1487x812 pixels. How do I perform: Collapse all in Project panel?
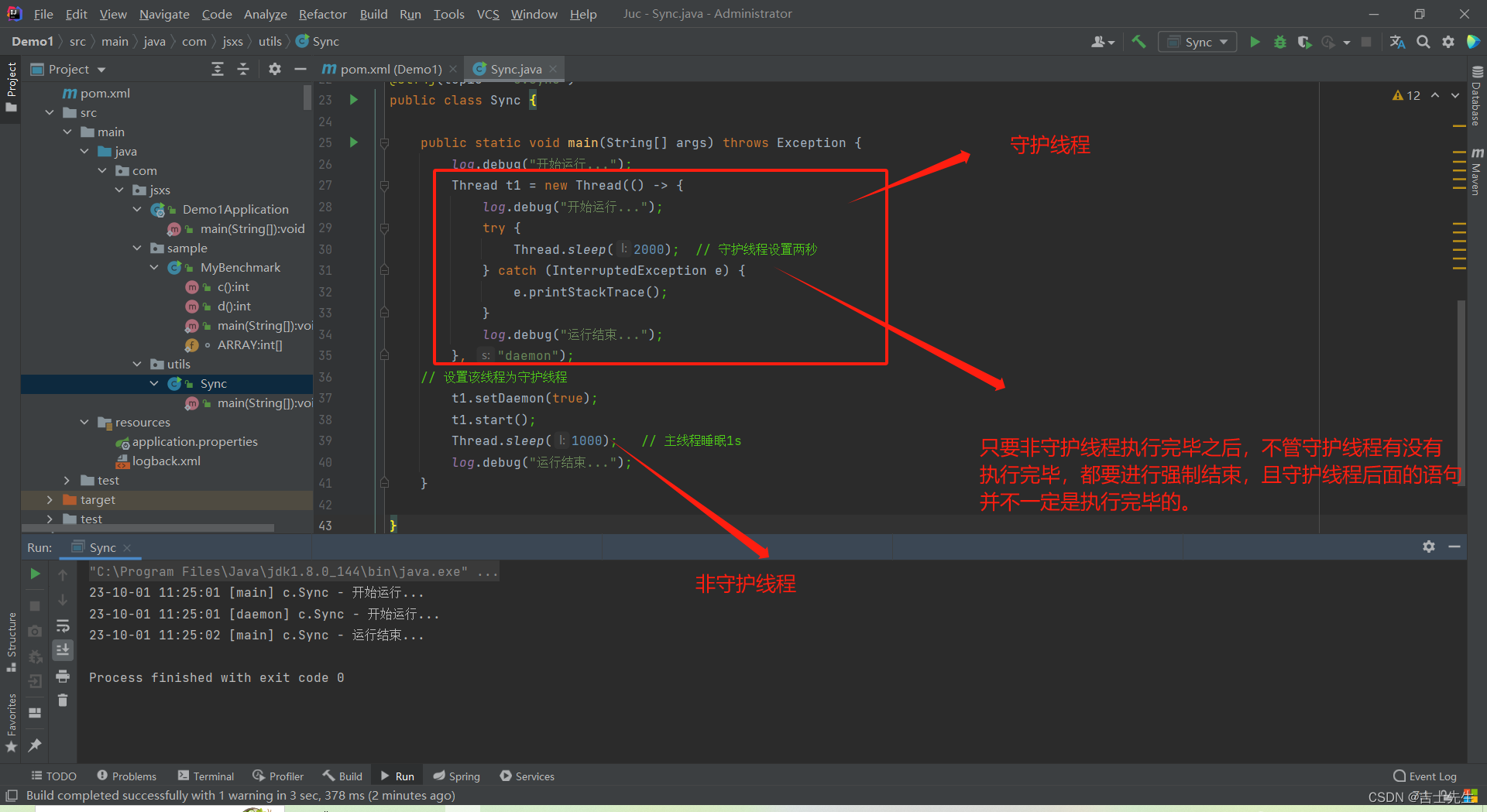click(x=243, y=70)
